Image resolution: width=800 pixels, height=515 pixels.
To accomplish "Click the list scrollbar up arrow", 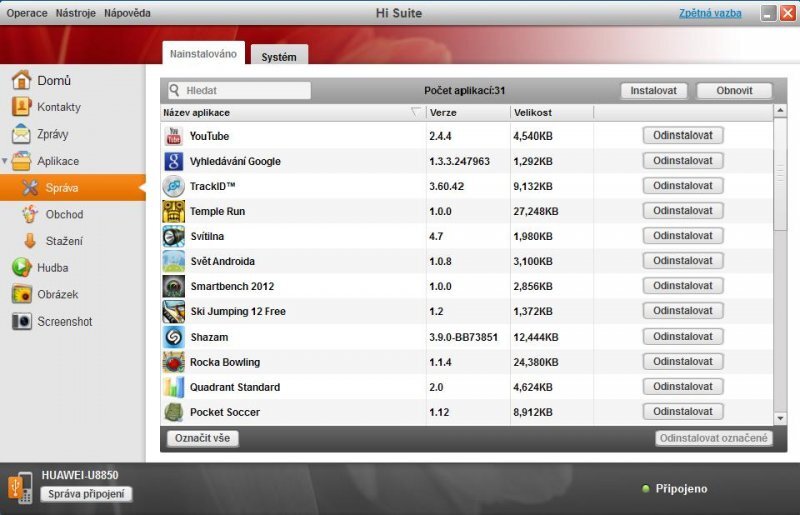I will pyautogui.click(x=780, y=110).
